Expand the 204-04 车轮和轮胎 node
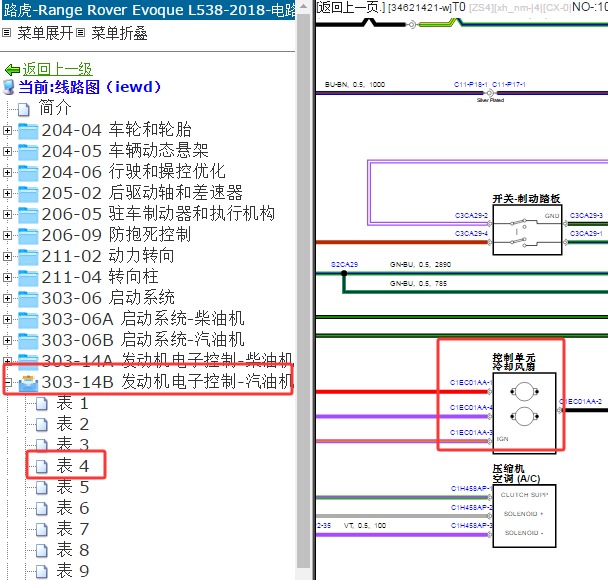This screenshot has width=608, height=580. click(x=7, y=130)
